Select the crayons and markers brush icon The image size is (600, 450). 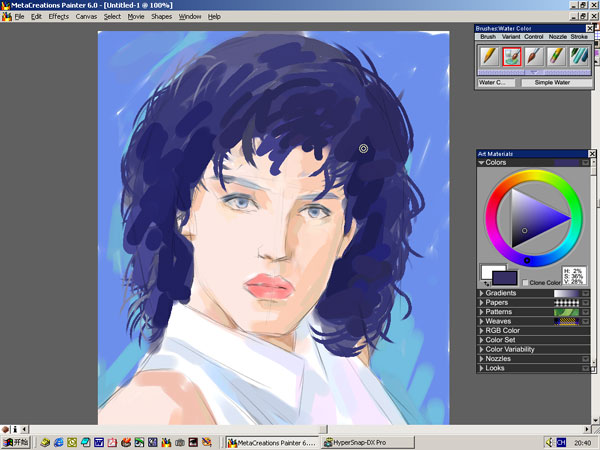[x=579, y=56]
